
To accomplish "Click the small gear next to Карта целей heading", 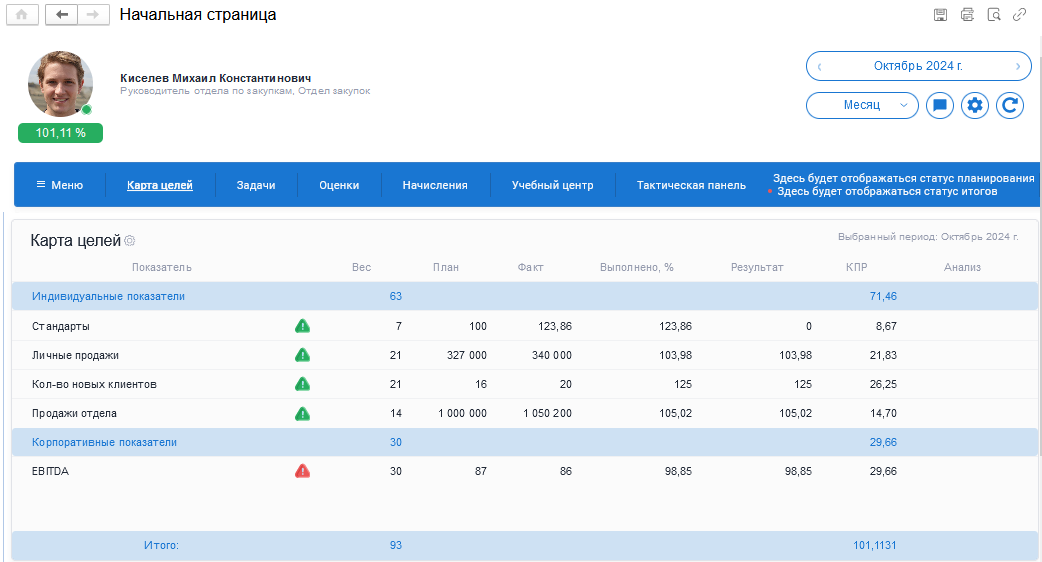I will (x=130, y=241).
